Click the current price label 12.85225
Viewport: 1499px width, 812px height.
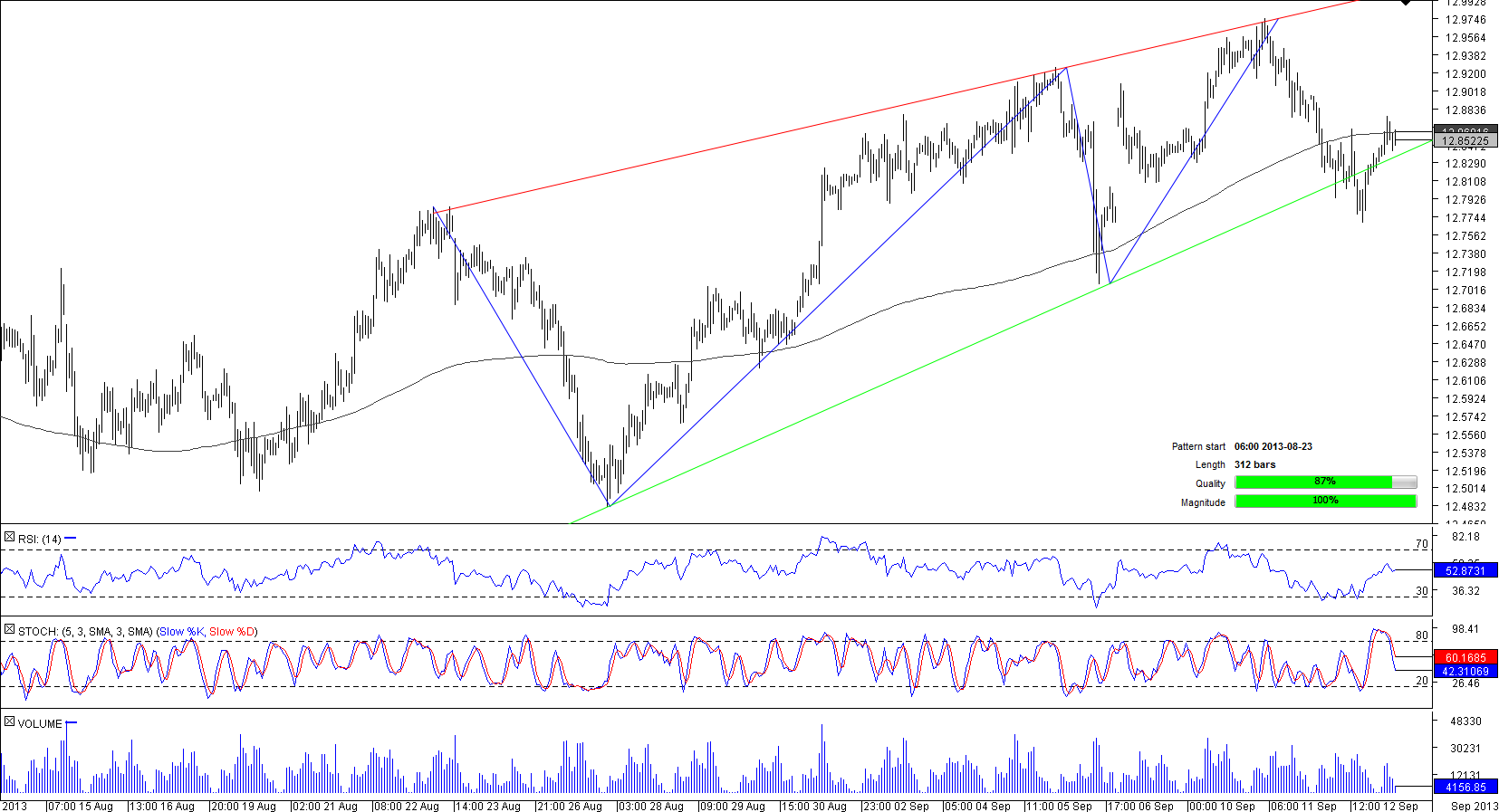coord(1465,140)
